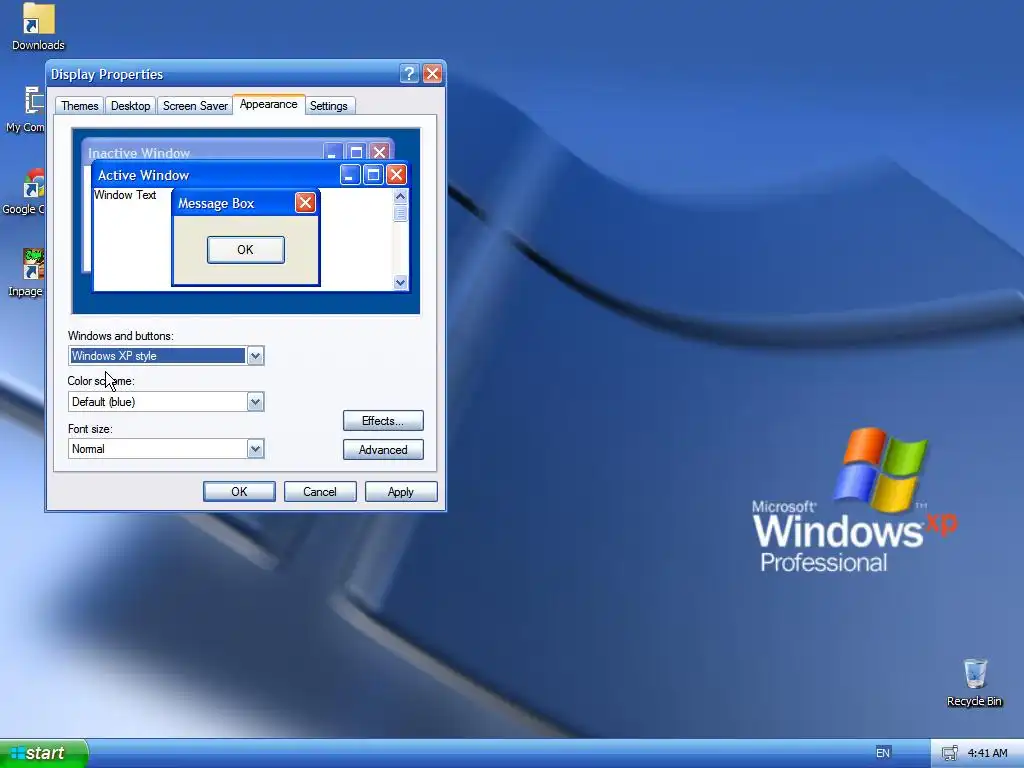Click the preview Inactive Window close icon
The width and height of the screenshot is (1024, 768).
coord(379,152)
